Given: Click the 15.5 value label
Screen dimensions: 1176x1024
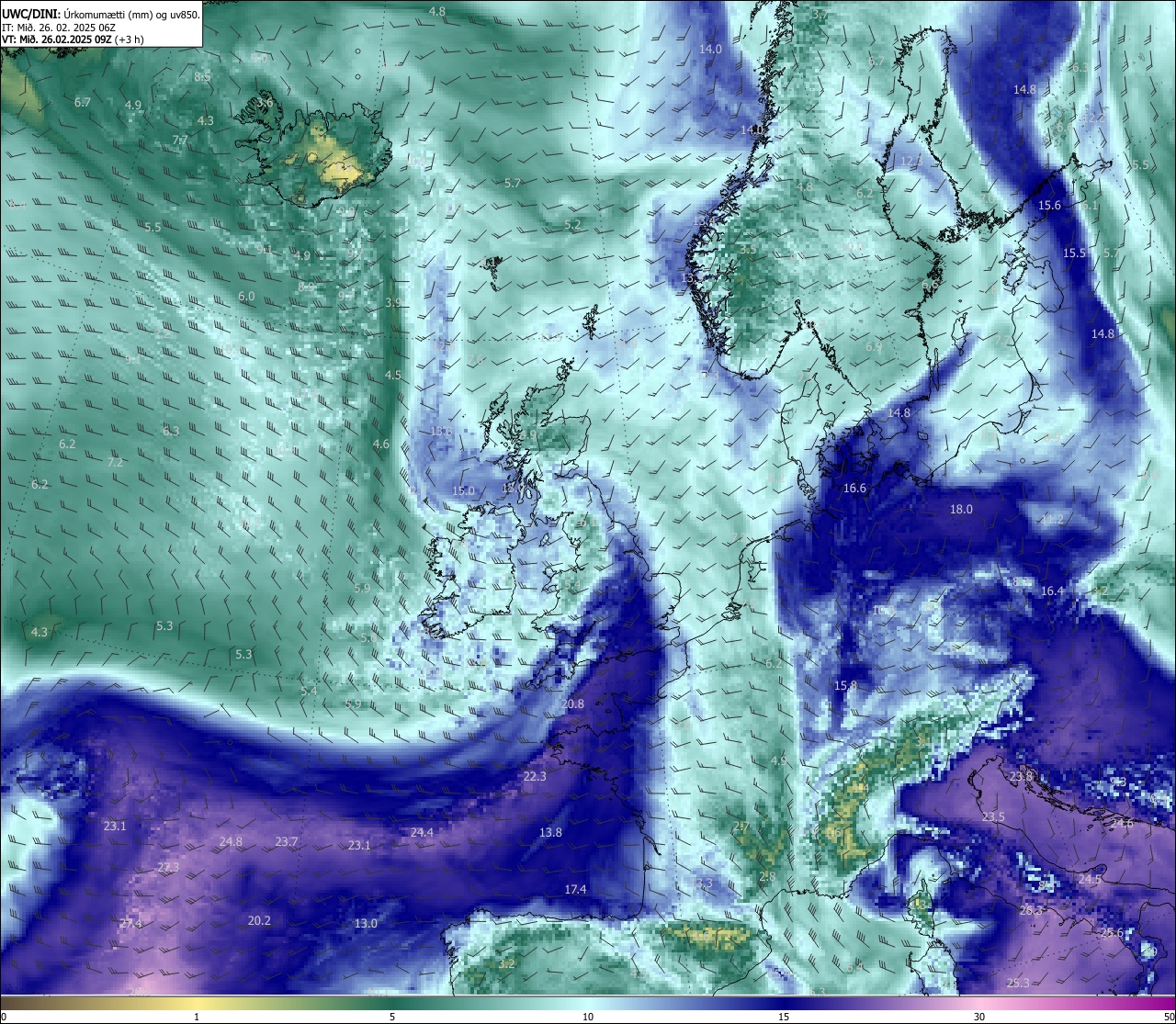Looking at the screenshot, I should click(1074, 253).
